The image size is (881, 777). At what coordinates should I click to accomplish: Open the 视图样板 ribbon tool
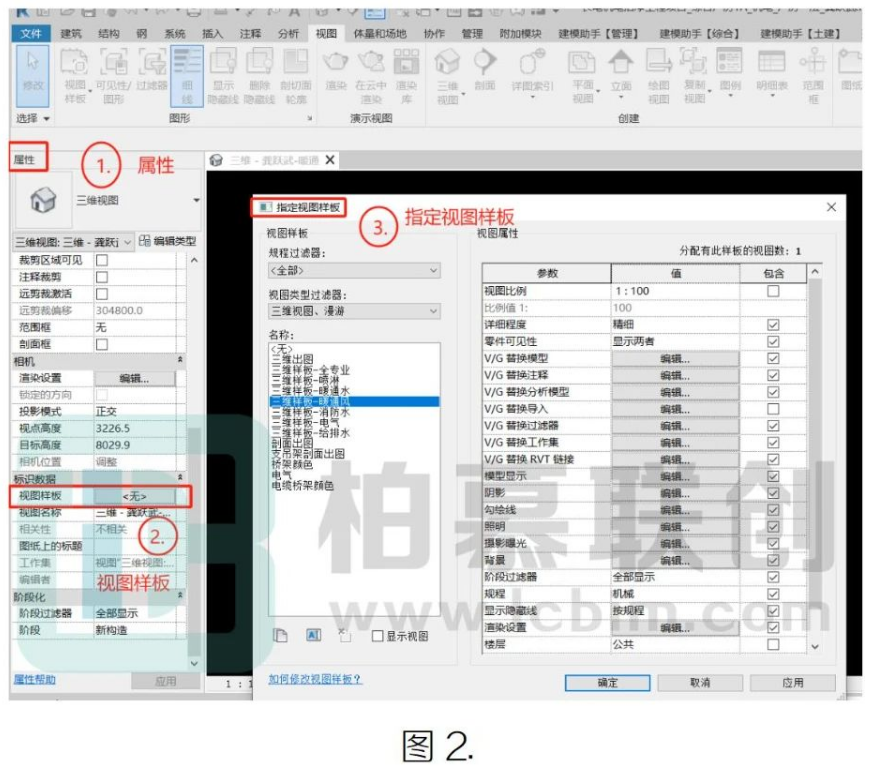click(x=75, y=76)
